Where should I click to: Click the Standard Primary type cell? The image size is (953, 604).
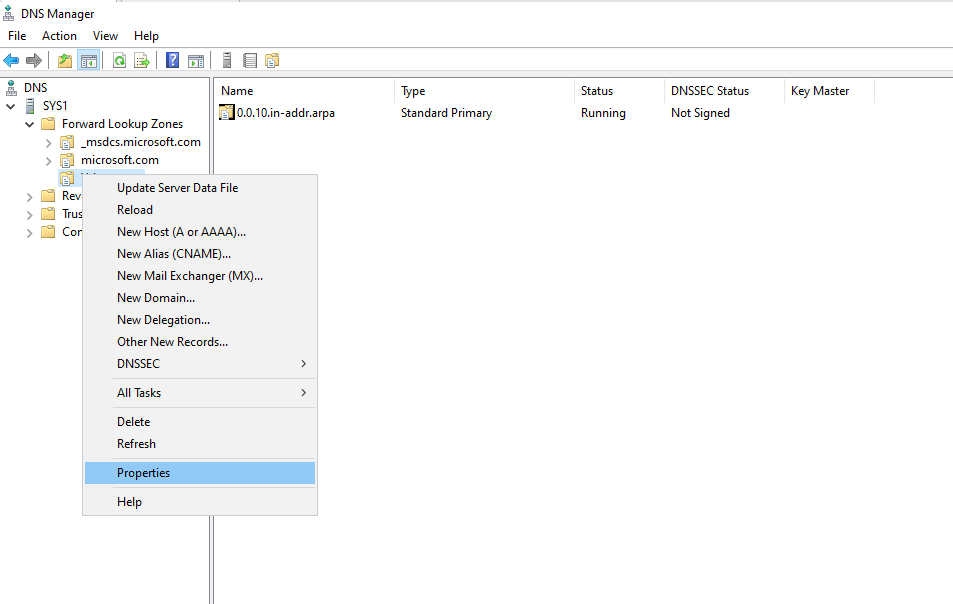tap(446, 113)
